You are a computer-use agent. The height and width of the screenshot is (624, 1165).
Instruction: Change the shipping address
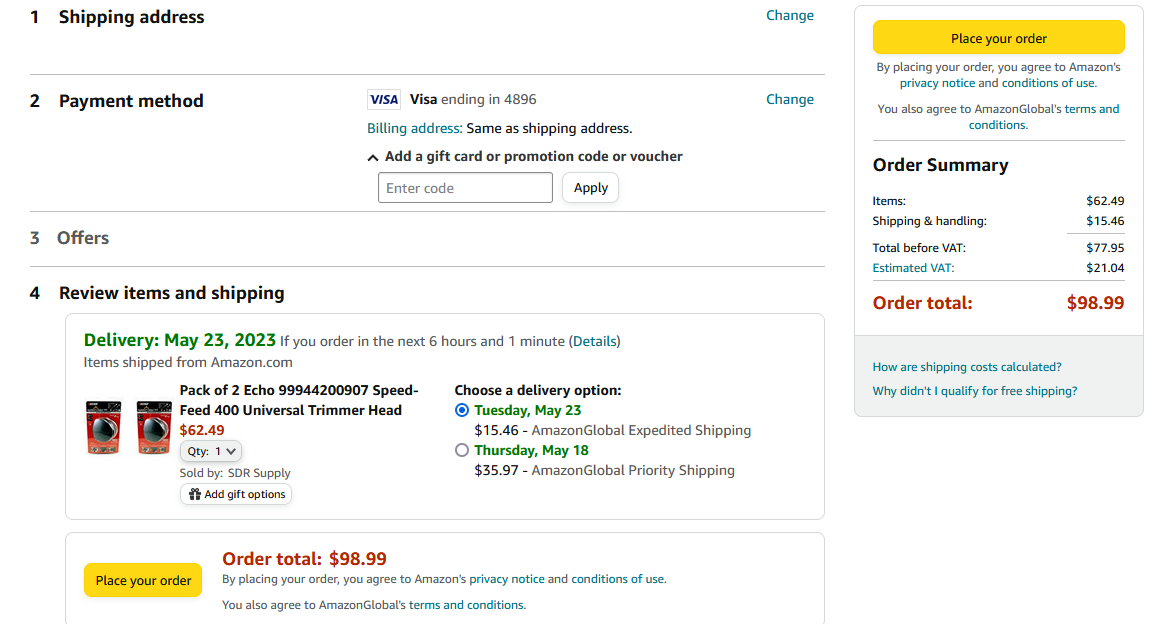(x=790, y=15)
